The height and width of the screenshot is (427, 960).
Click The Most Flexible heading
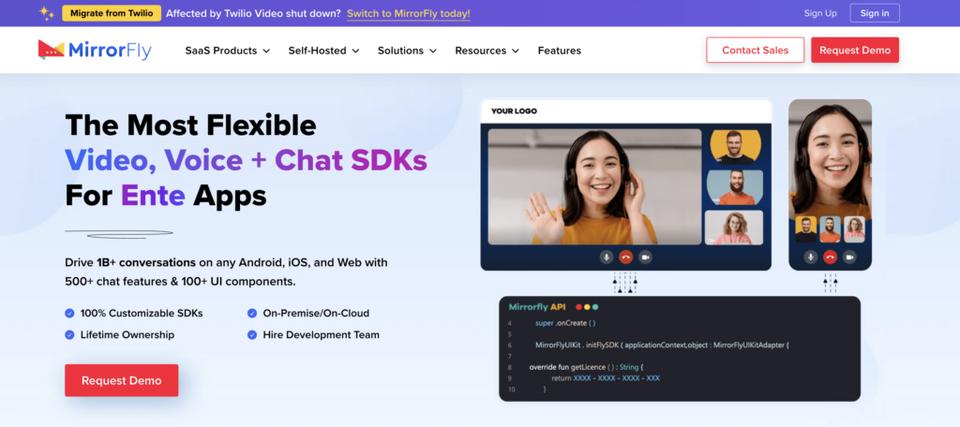tap(190, 125)
